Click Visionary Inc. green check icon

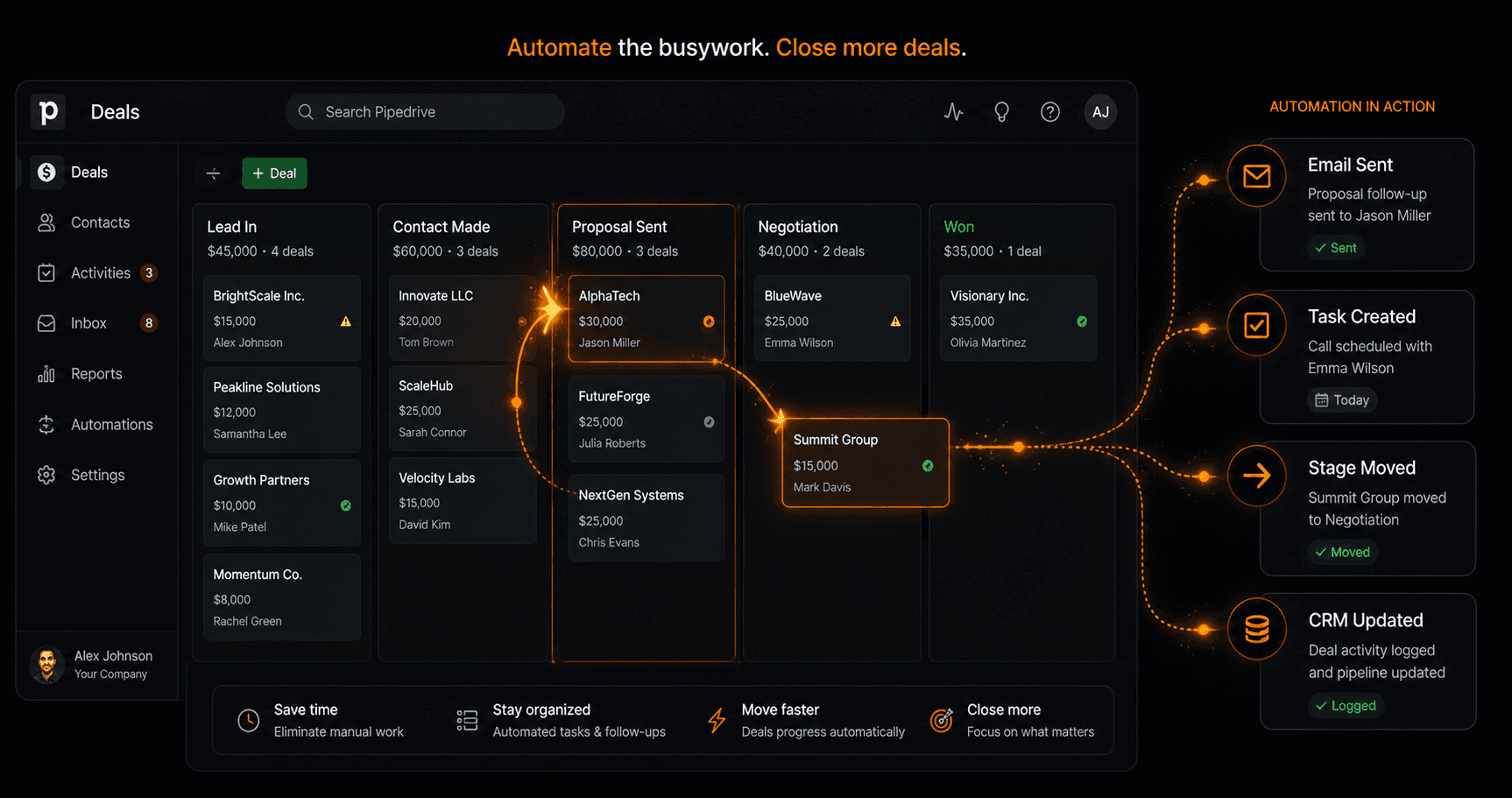[1082, 321]
